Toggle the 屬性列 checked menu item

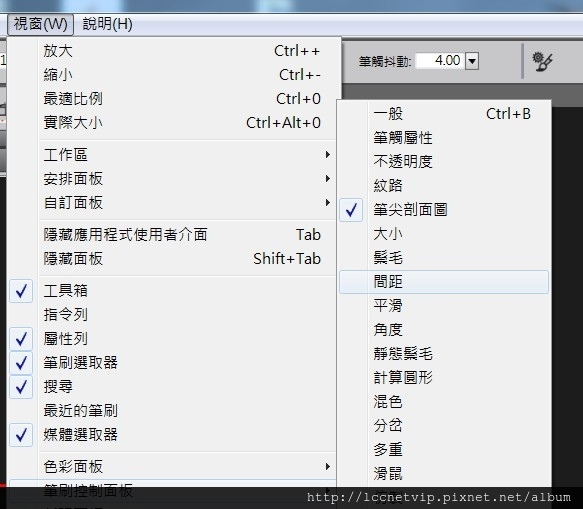click(173, 339)
